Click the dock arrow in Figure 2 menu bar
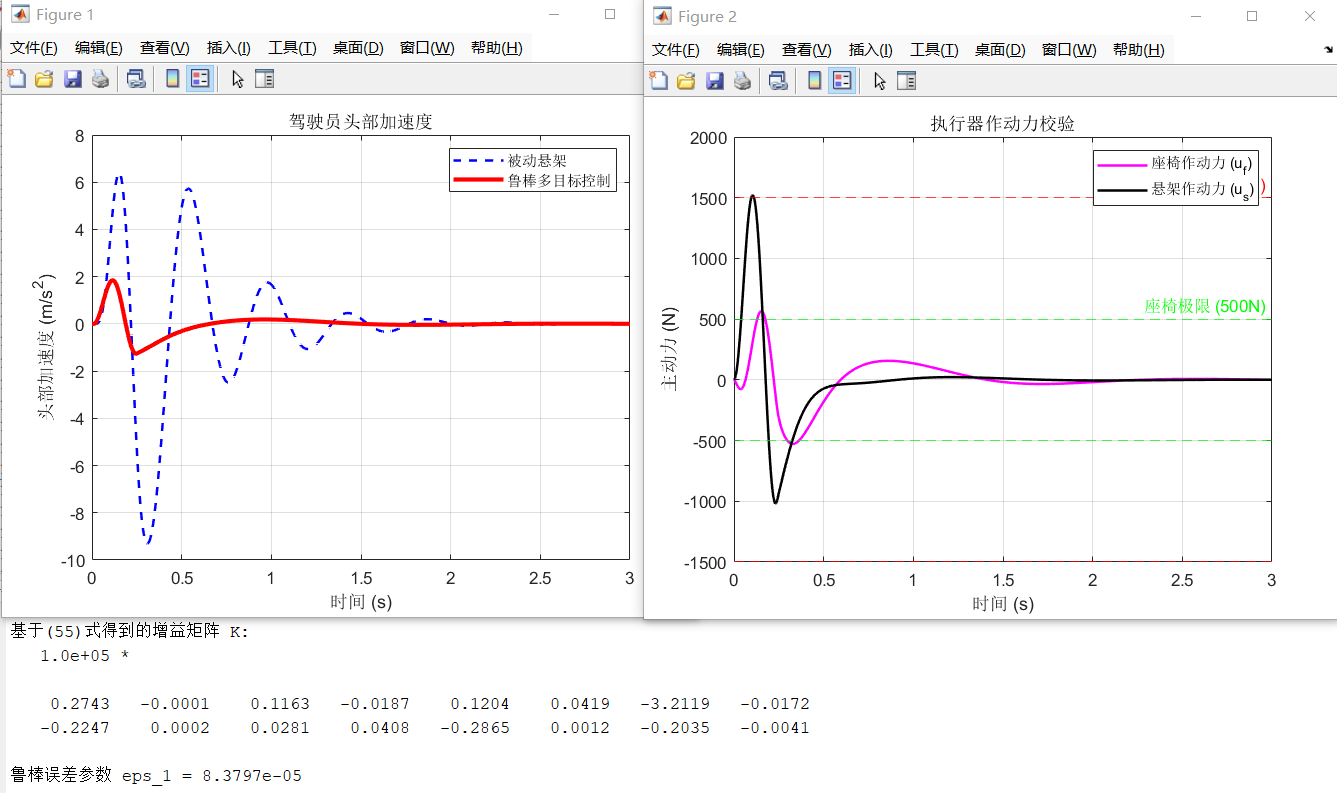Viewport: 1337px width, 793px height. (x=1327, y=50)
